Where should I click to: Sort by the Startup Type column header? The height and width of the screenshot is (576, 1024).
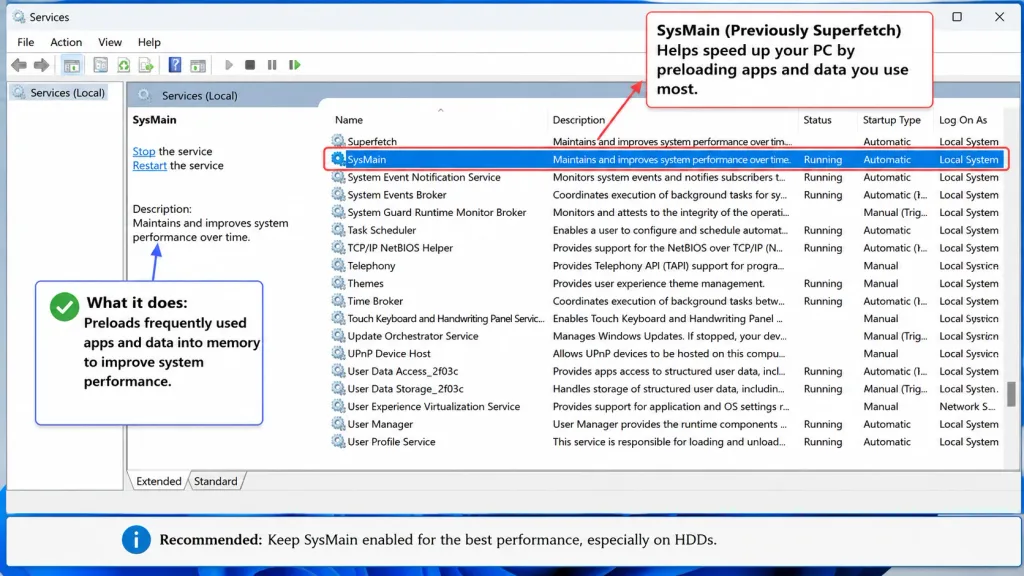[891, 120]
